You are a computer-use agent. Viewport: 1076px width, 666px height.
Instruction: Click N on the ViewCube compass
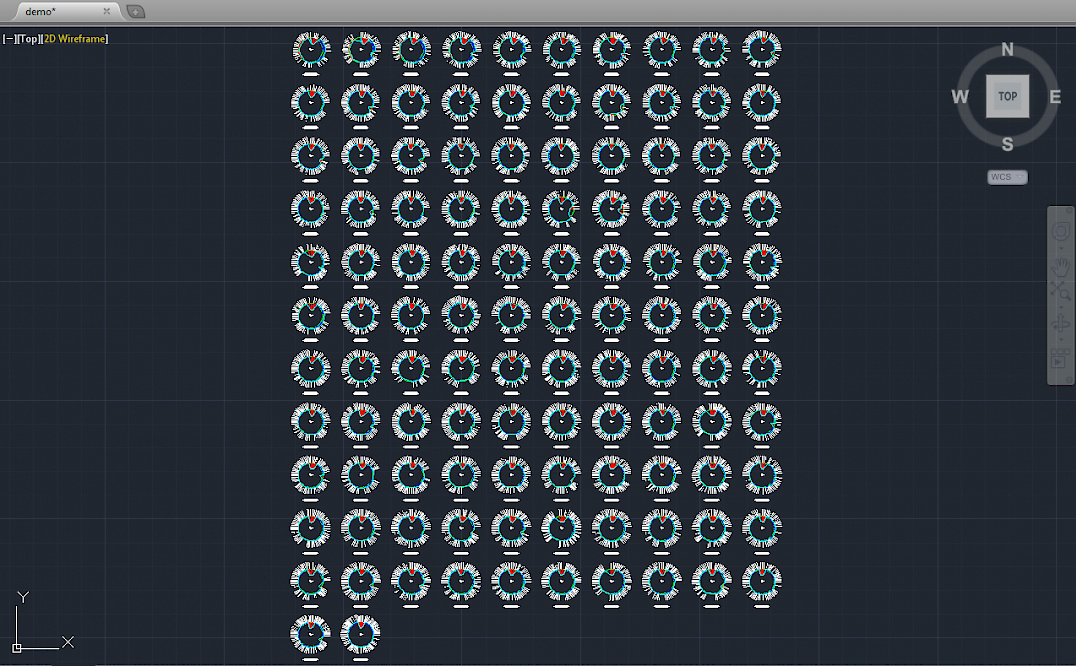[x=1007, y=50]
